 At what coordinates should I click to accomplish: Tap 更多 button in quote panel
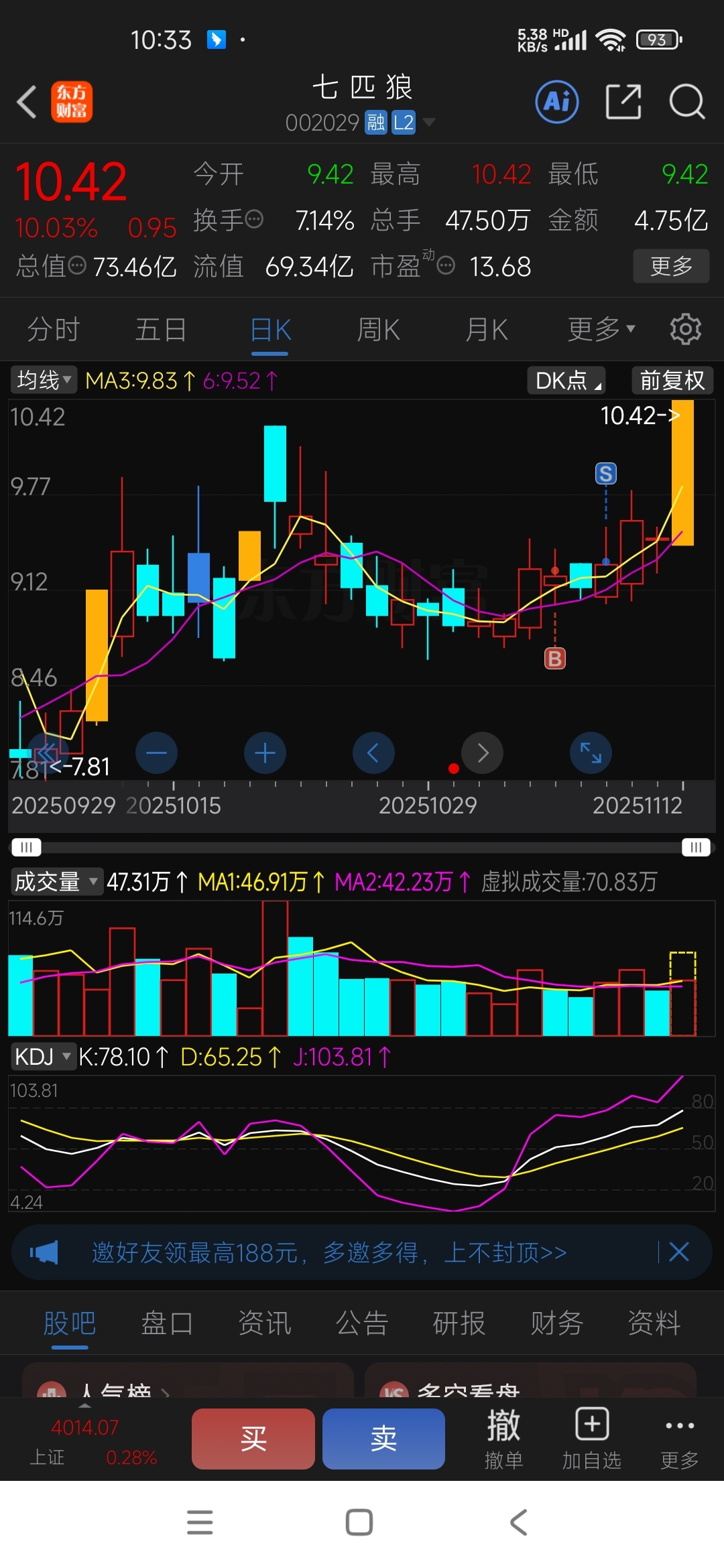click(x=671, y=266)
